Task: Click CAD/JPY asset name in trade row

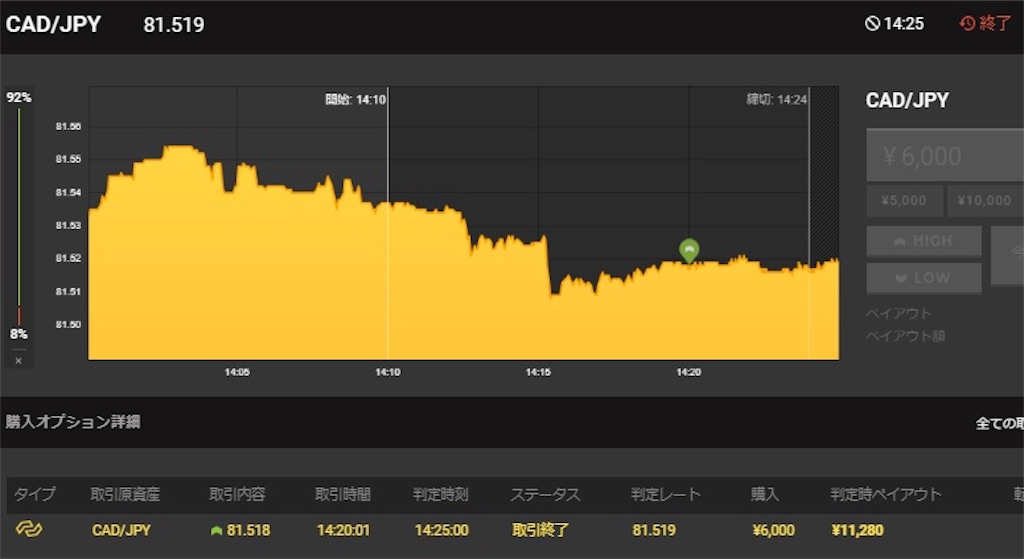Action: [x=121, y=530]
